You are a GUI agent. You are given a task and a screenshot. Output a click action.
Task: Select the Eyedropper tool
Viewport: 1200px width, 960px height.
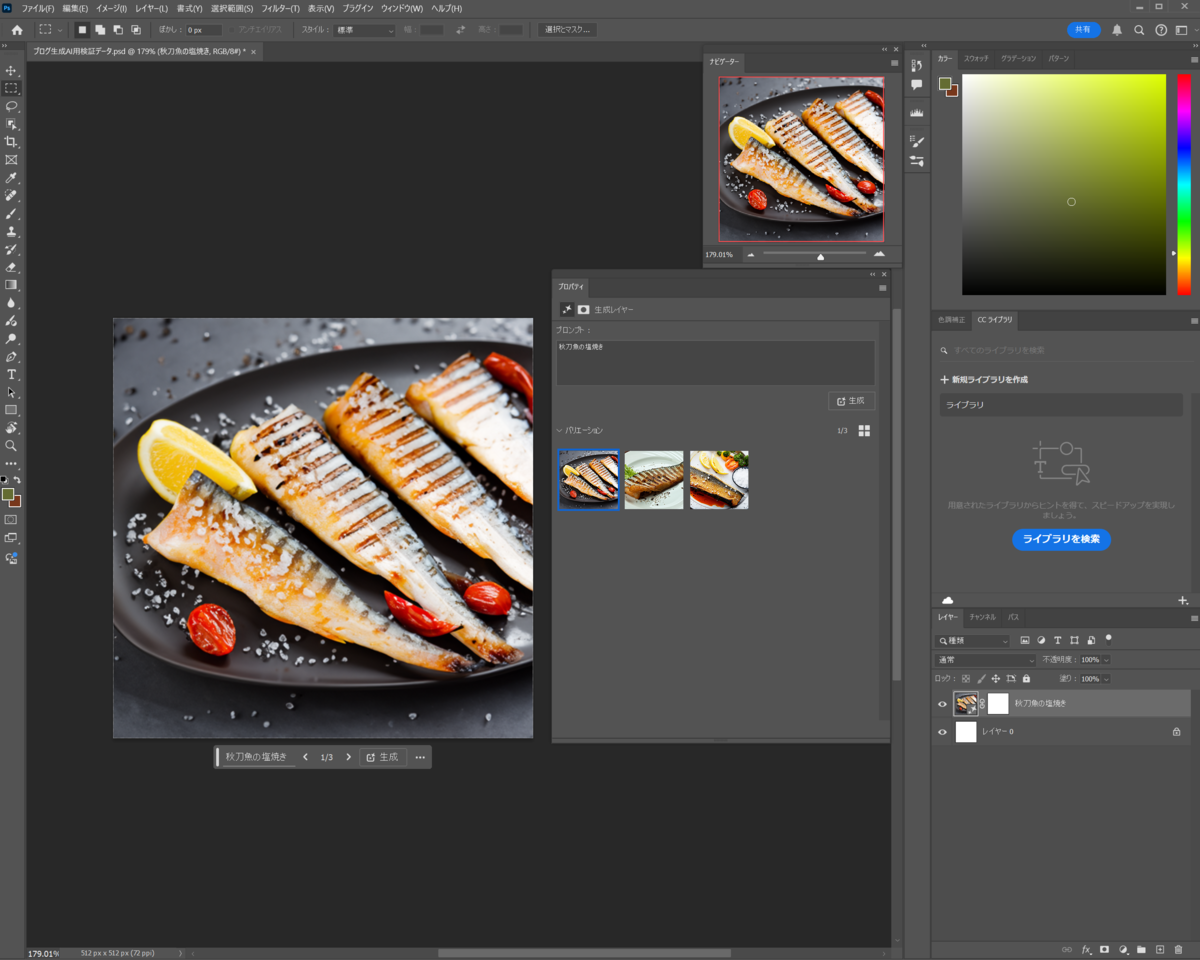pos(11,178)
